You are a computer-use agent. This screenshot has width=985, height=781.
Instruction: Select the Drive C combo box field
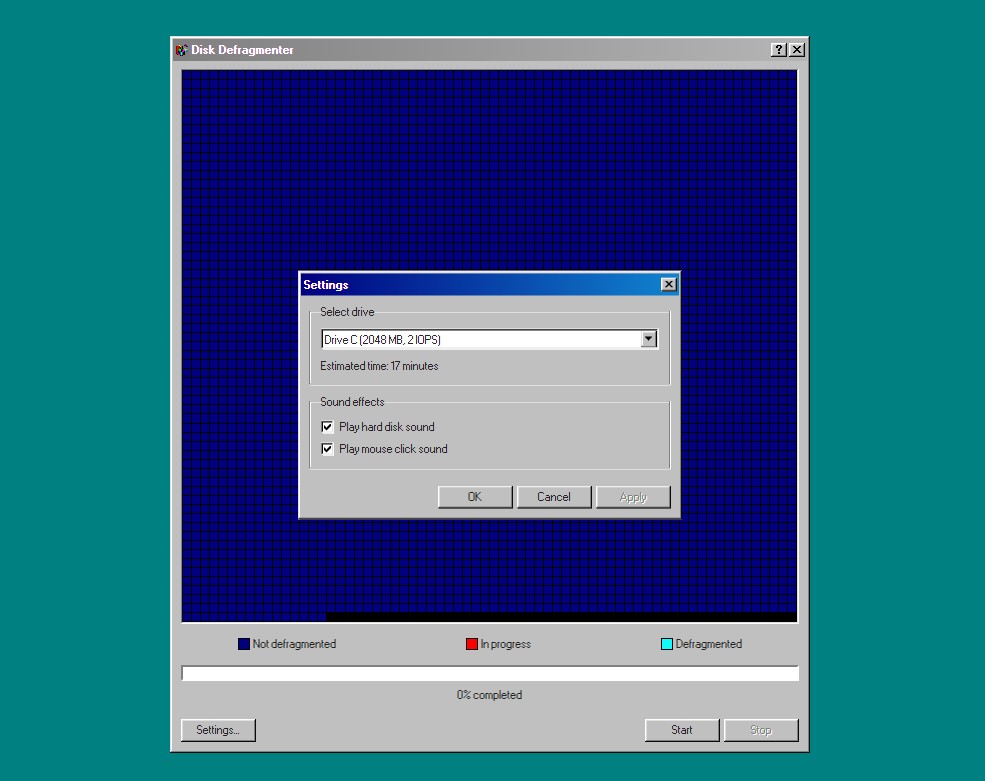480,339
